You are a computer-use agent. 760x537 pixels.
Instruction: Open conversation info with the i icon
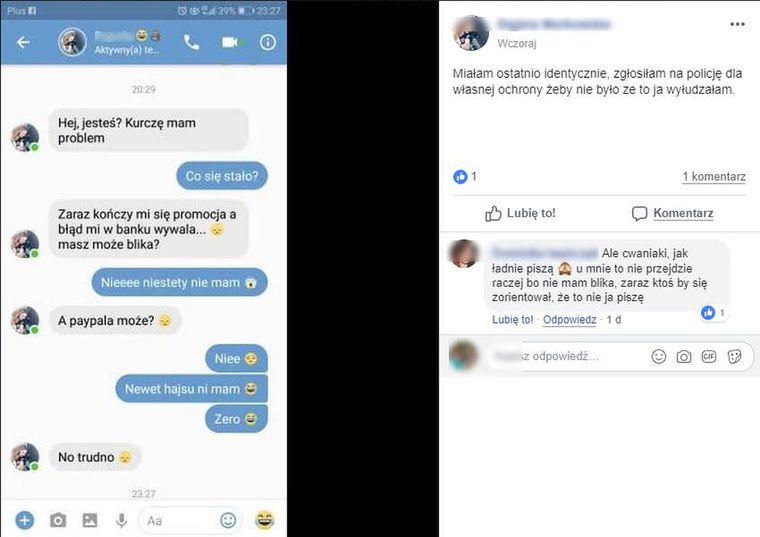(x=268, y=43)
